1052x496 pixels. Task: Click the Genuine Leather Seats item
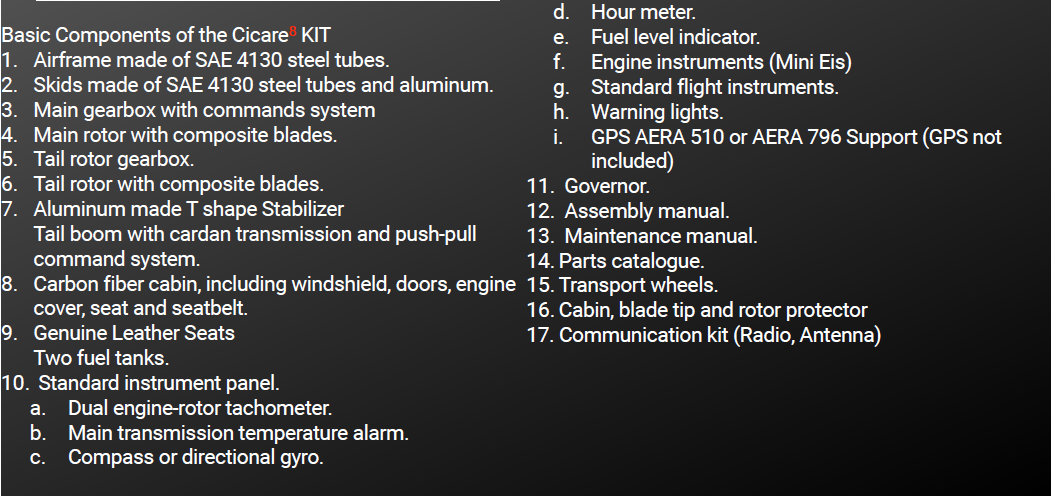click(134, 333)
